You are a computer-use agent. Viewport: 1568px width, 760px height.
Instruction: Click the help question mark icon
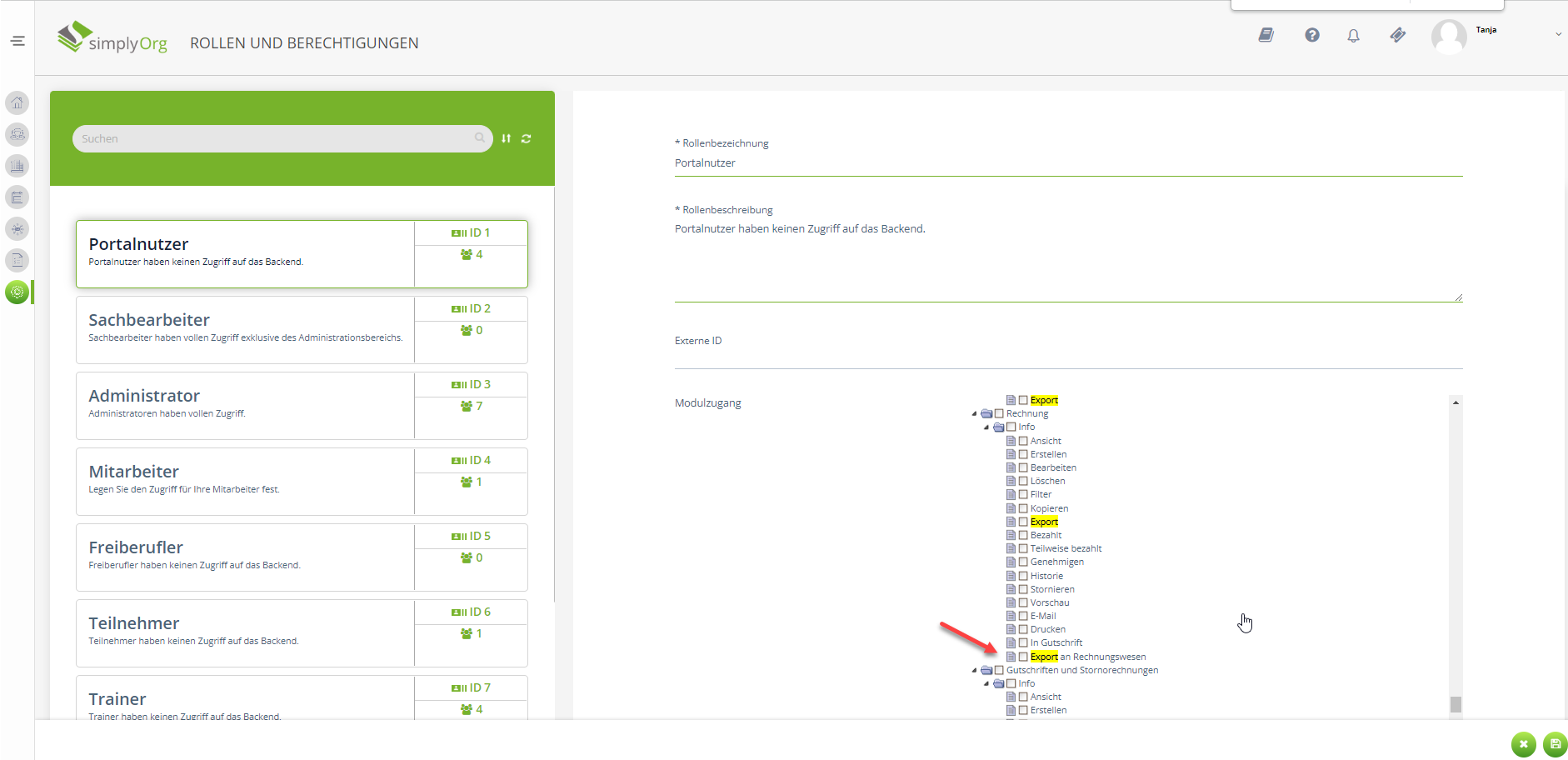(x=1311, y=35)
